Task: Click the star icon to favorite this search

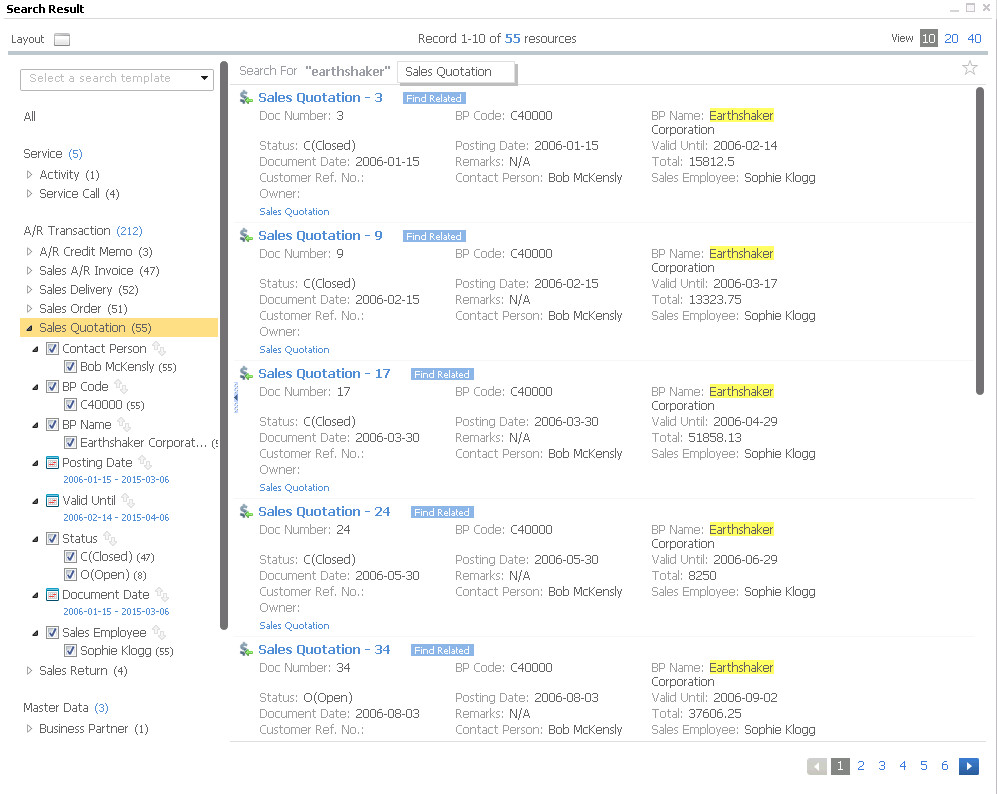Action: tap(969, 67)
